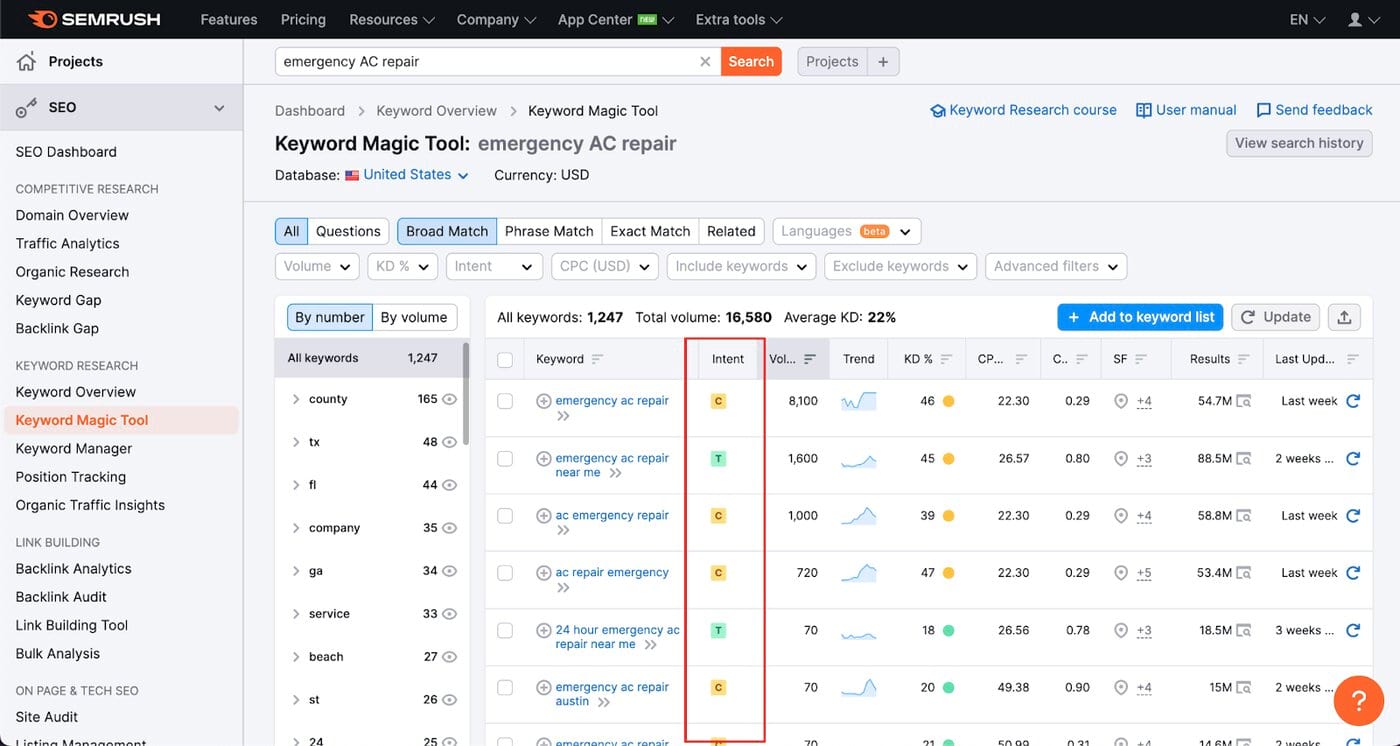Refresh data for ac emergency repair row

pos(1353,516)
